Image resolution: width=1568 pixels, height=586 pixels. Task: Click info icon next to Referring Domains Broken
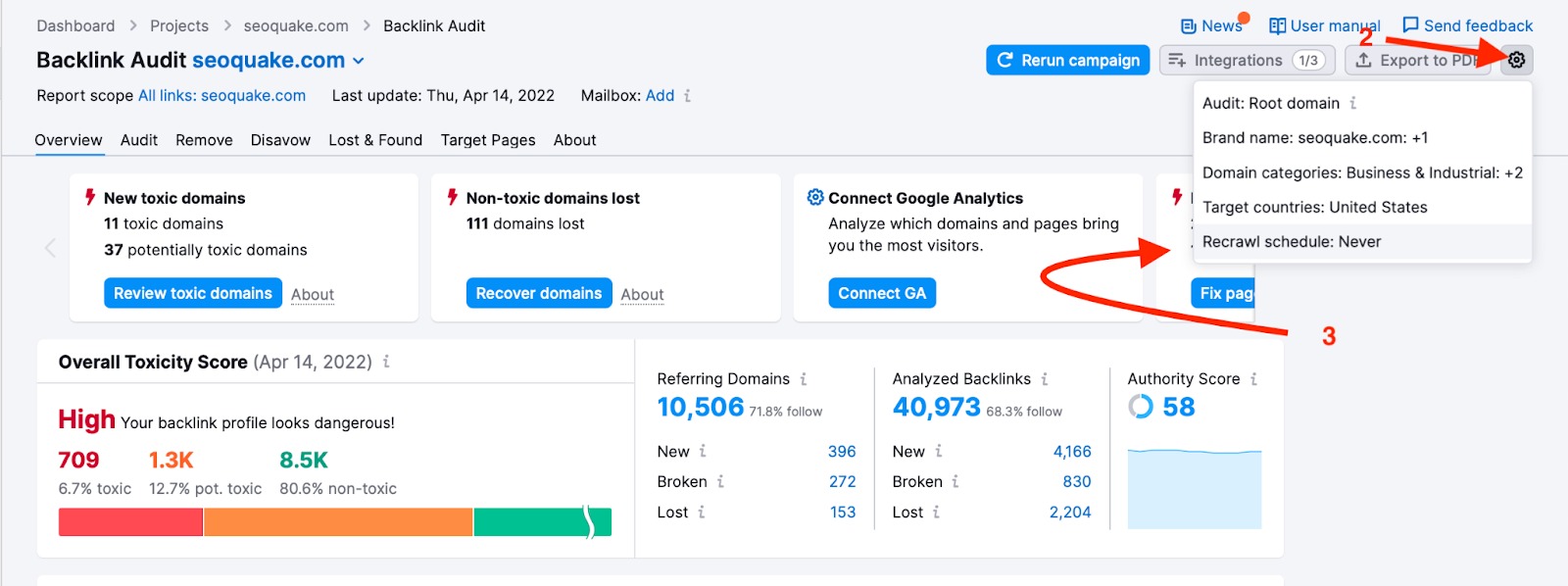720,482
